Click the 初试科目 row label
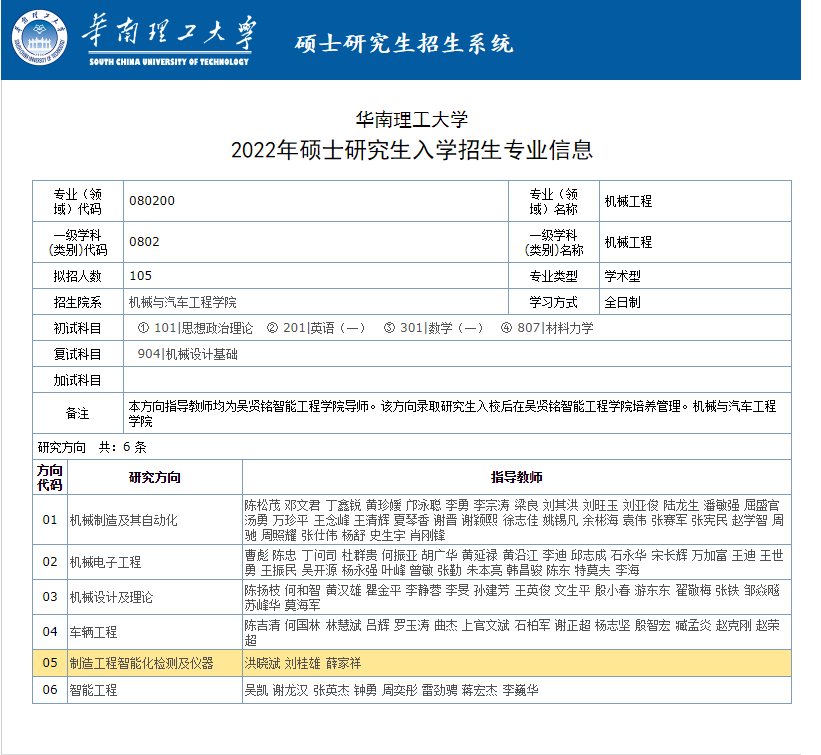Screen dimensions: 821x755 (x=77, y=328)
